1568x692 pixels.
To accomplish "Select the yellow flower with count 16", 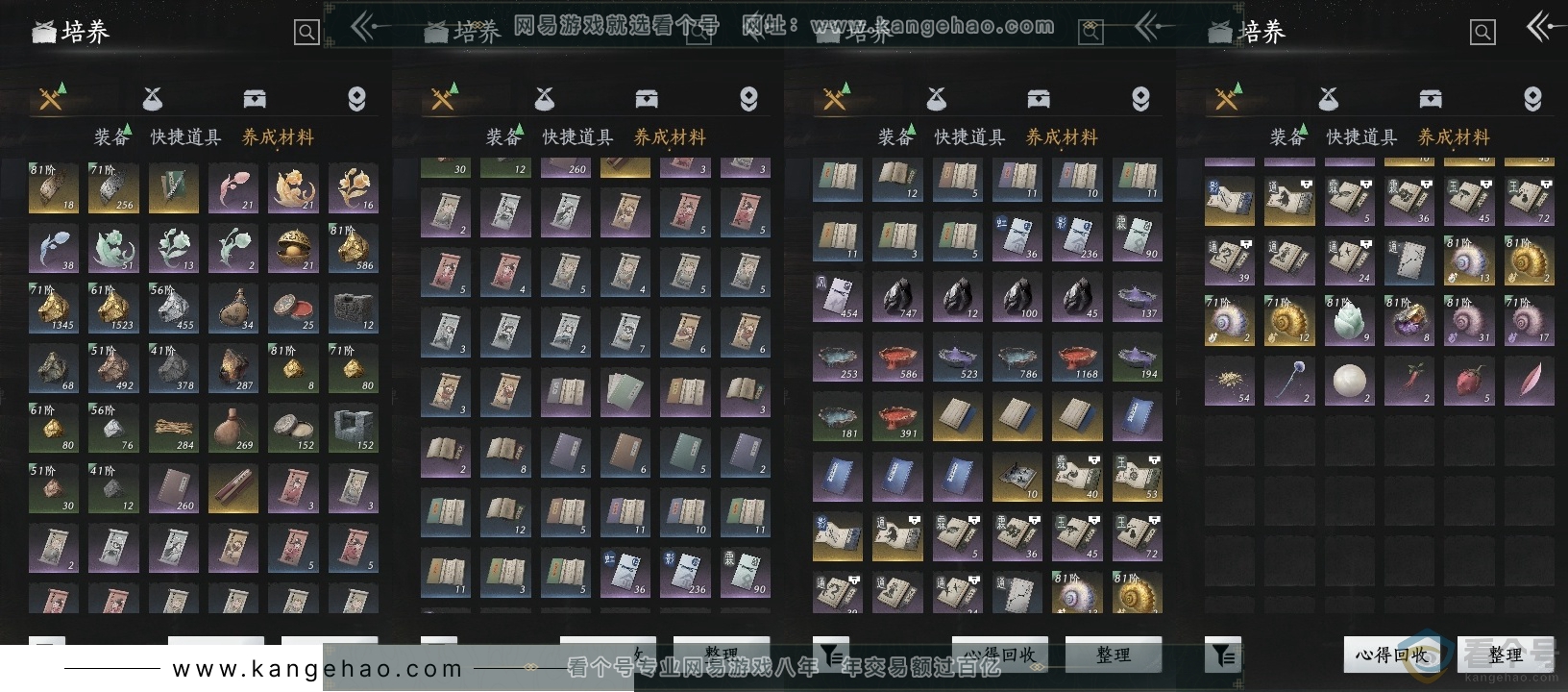I will click(x=354, y=188).
